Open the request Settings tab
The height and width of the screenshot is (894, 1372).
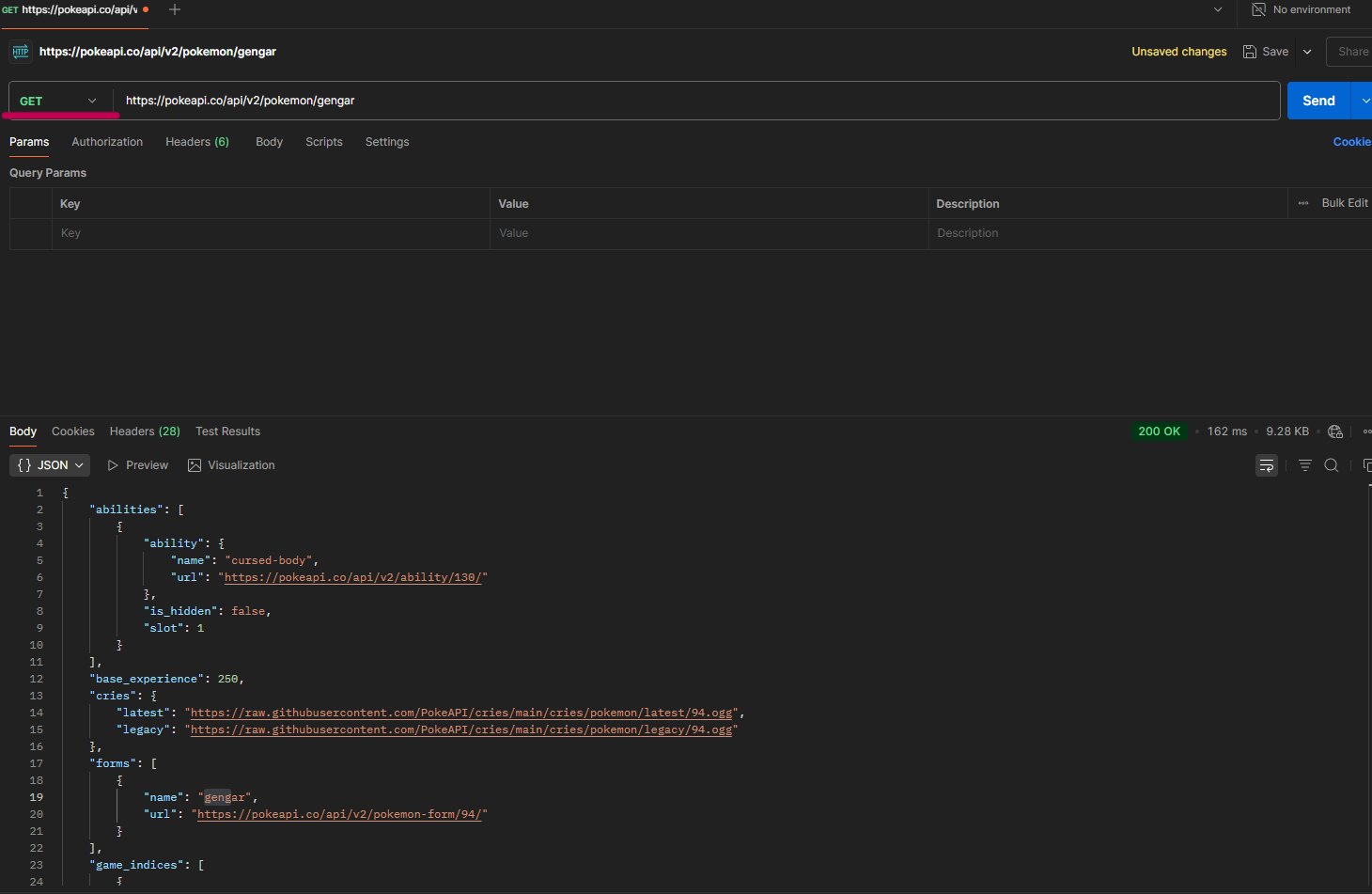click(x=387, y=142)
